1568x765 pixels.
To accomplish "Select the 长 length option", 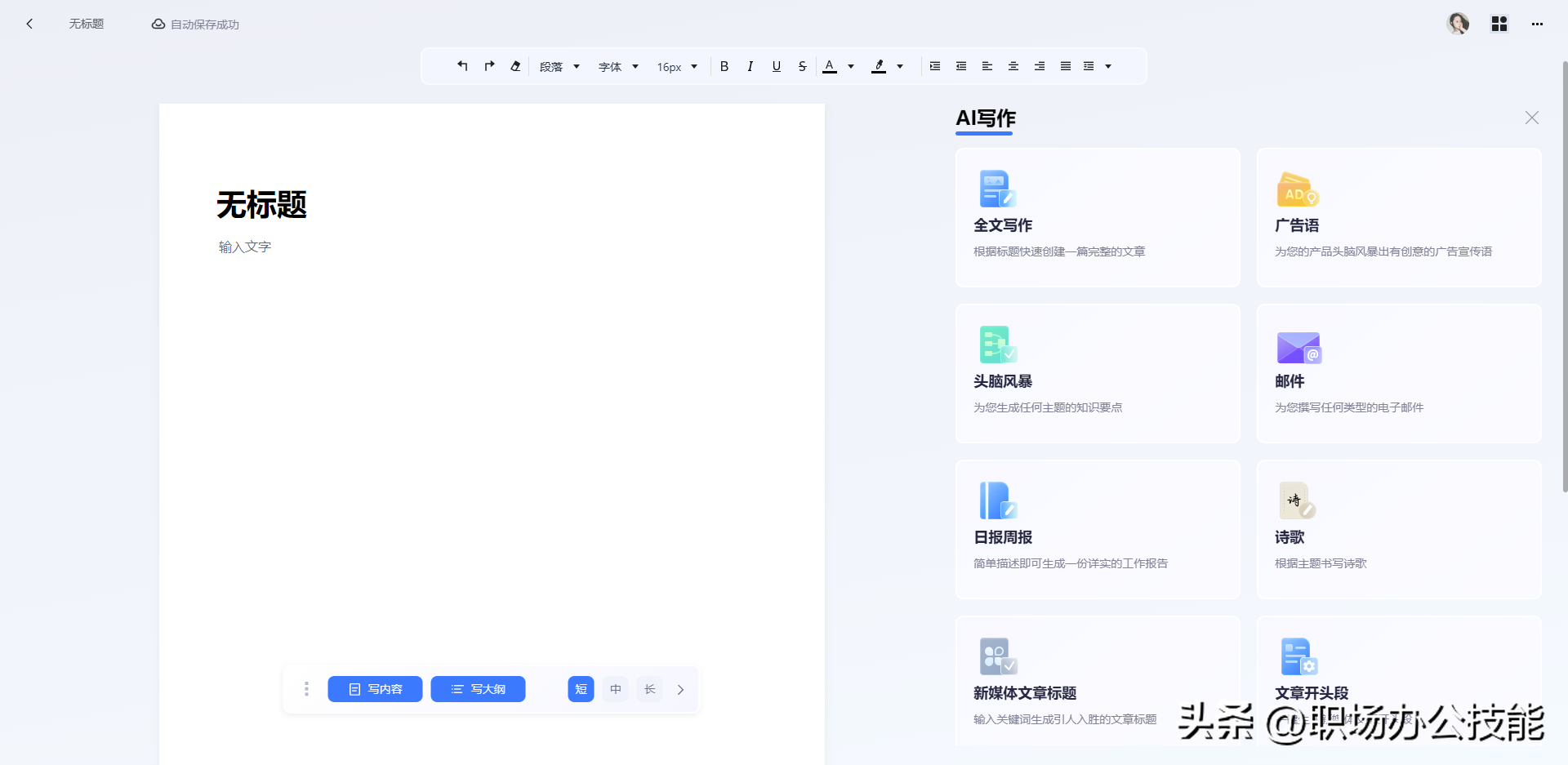I will pos(648,689).
